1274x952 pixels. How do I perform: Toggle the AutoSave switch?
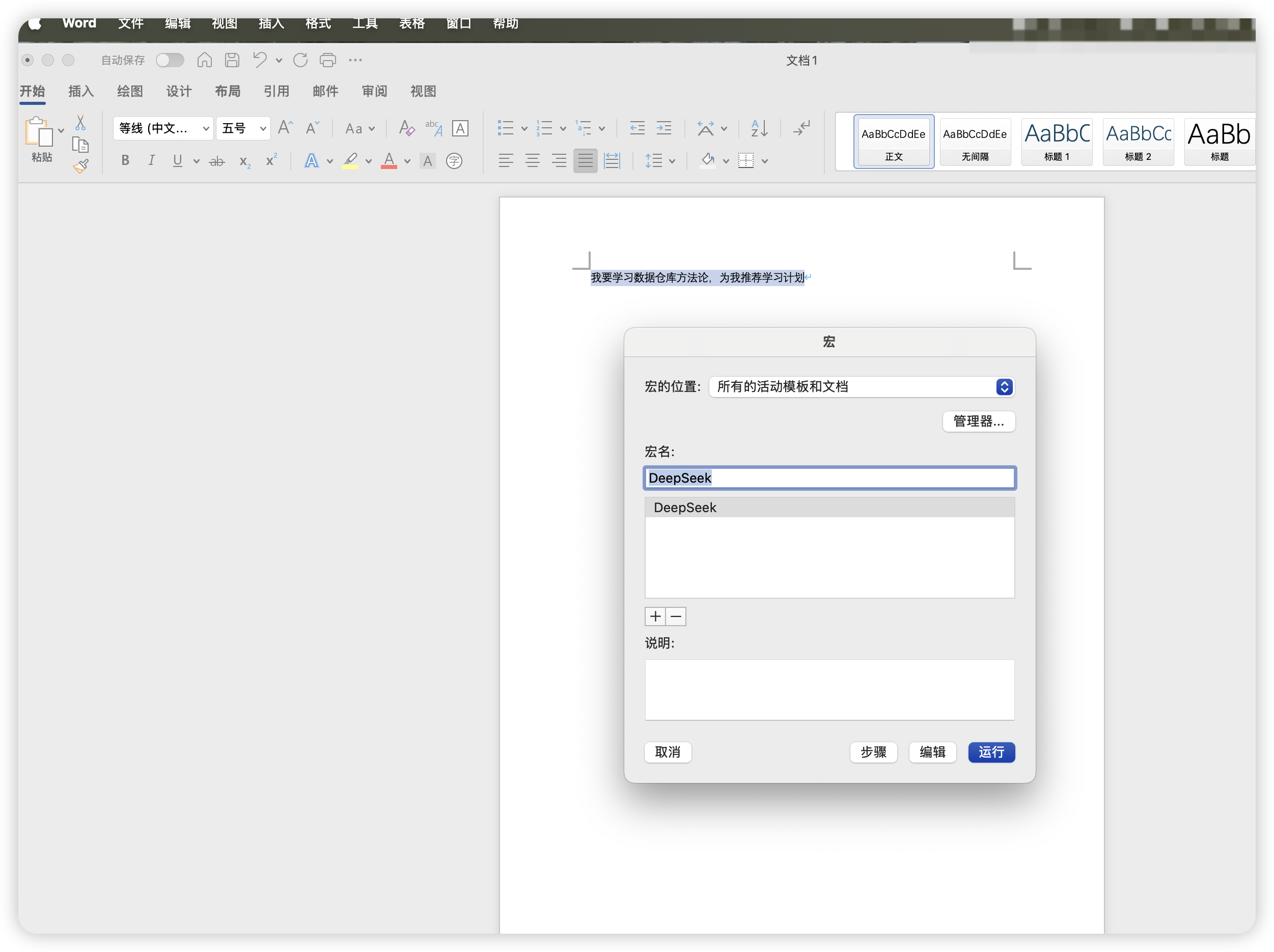[x=170, y=60]
